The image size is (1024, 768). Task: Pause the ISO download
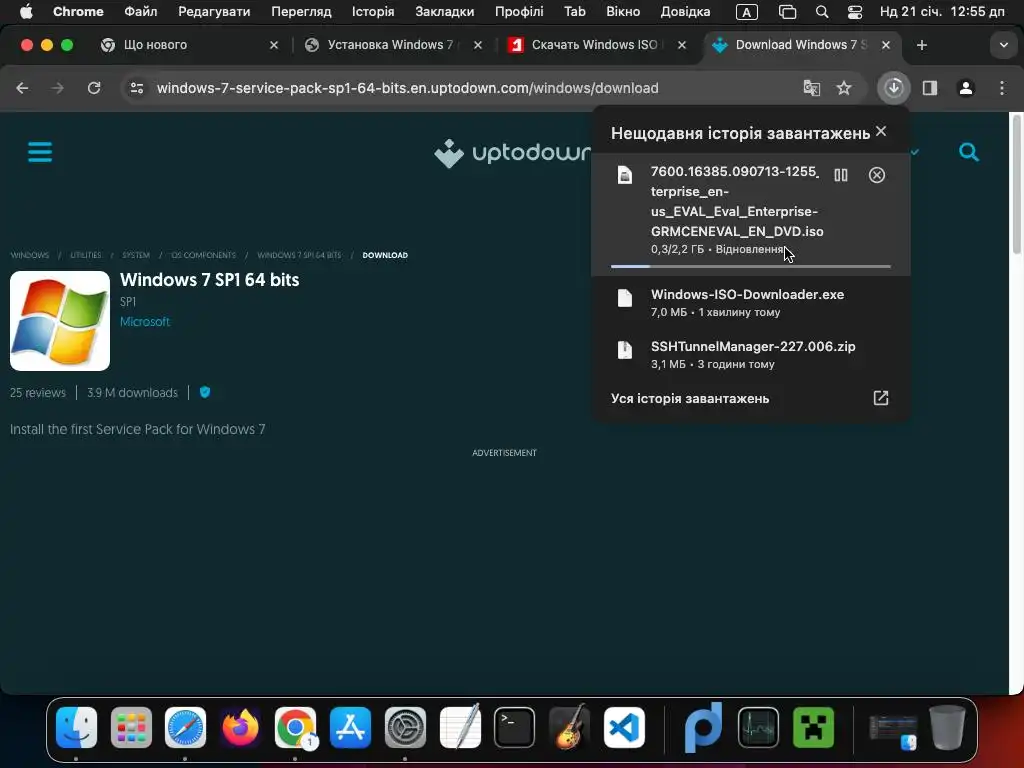tap(840, 175)
